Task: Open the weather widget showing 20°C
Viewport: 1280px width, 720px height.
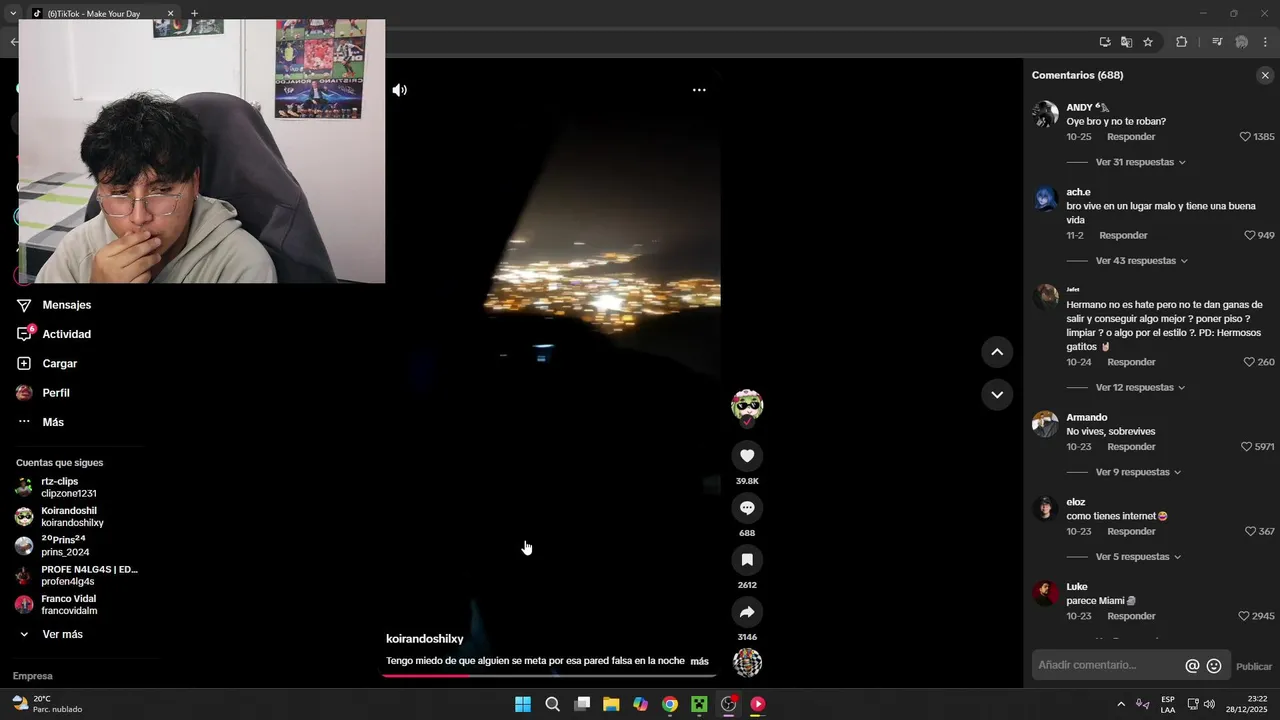Action: (x=47, y=704)
